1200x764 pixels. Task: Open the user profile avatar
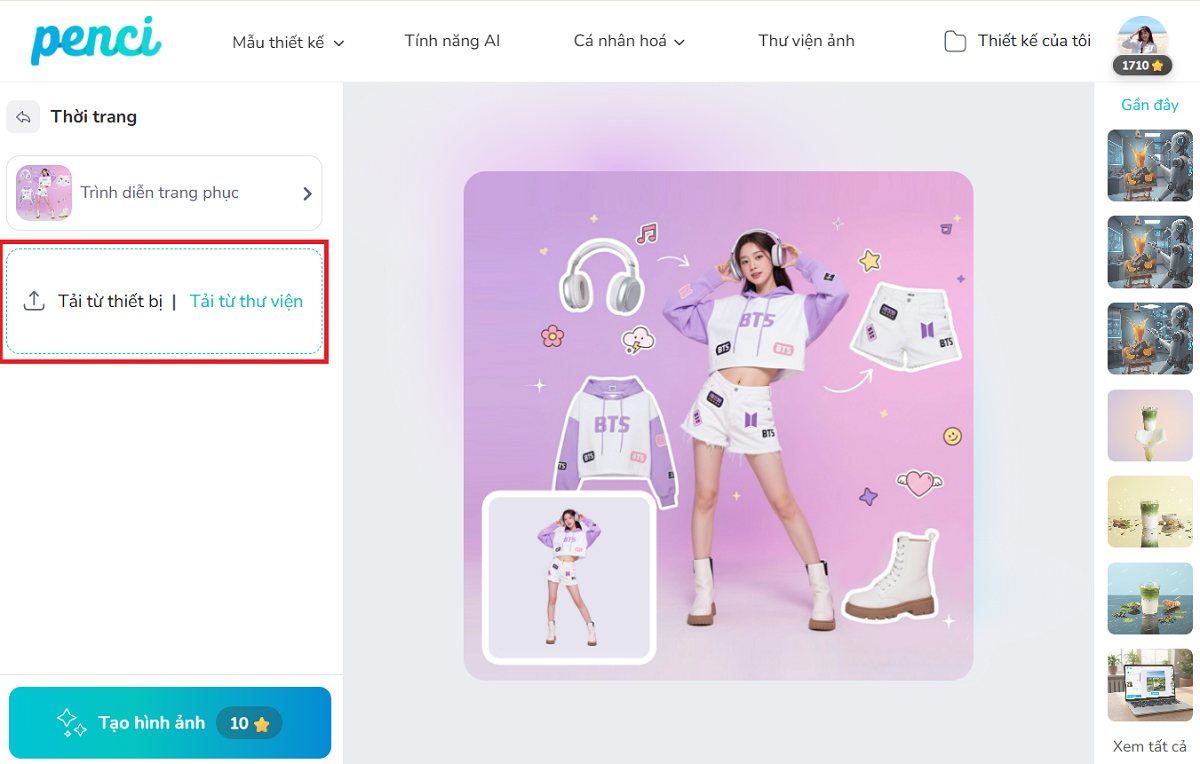[1142, 38]
